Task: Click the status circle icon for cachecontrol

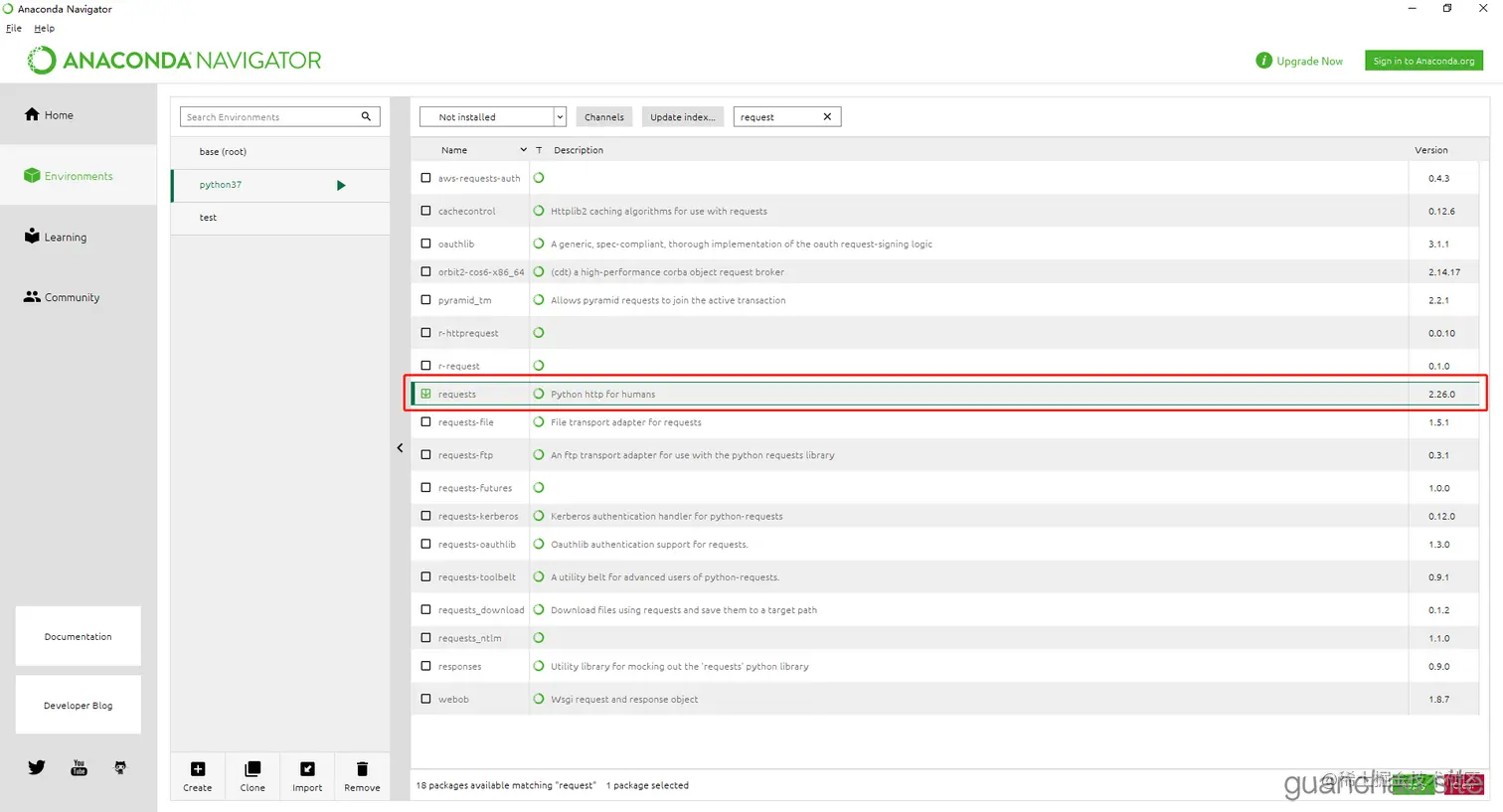Action: pyautogui.click(x=539, y=211)
